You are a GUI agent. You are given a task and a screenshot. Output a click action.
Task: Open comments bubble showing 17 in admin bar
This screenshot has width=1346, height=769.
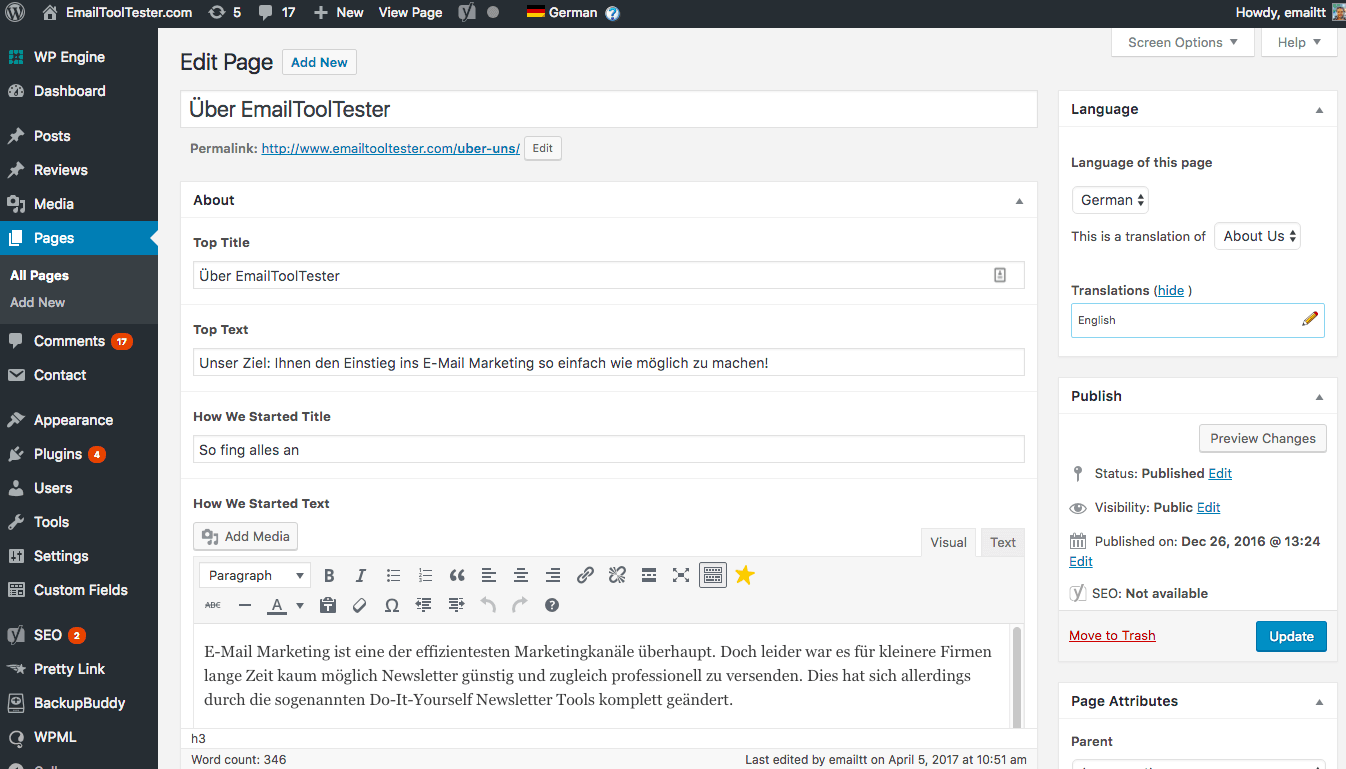click(276, 13)
